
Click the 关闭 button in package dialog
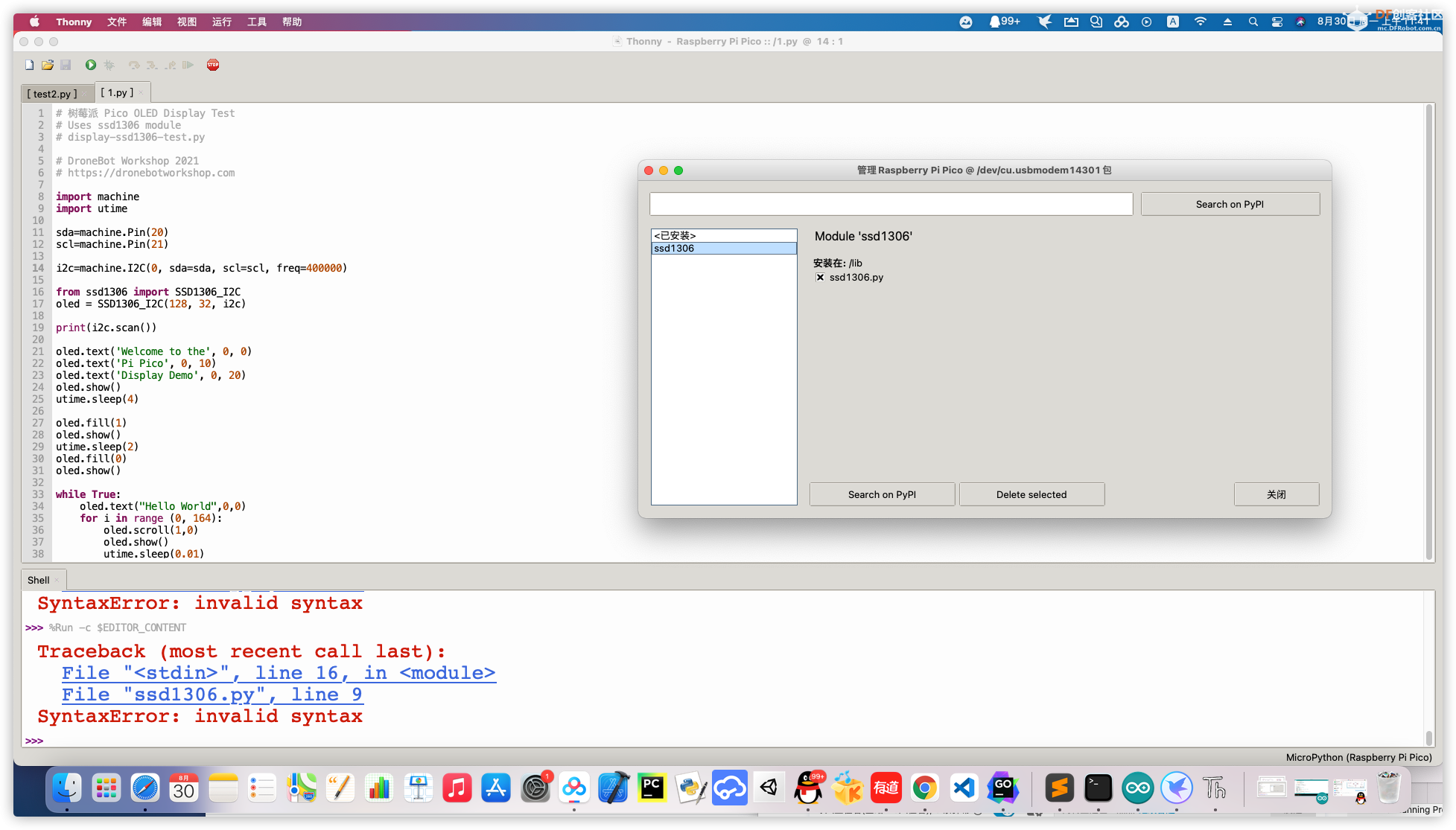(x=1277, y=494)
